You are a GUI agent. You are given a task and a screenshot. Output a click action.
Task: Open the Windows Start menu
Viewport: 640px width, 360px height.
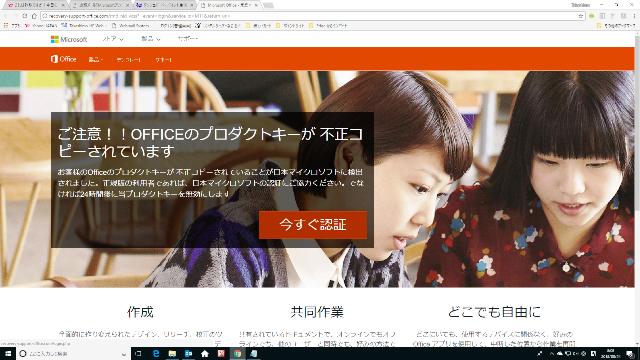pyautogui.click(x=8, y=353)
